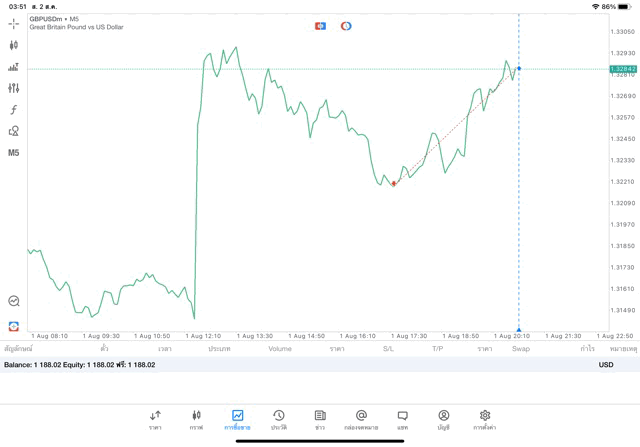
Task: Activate the crosshair cursor tool
Action: [x=13, y=23]
